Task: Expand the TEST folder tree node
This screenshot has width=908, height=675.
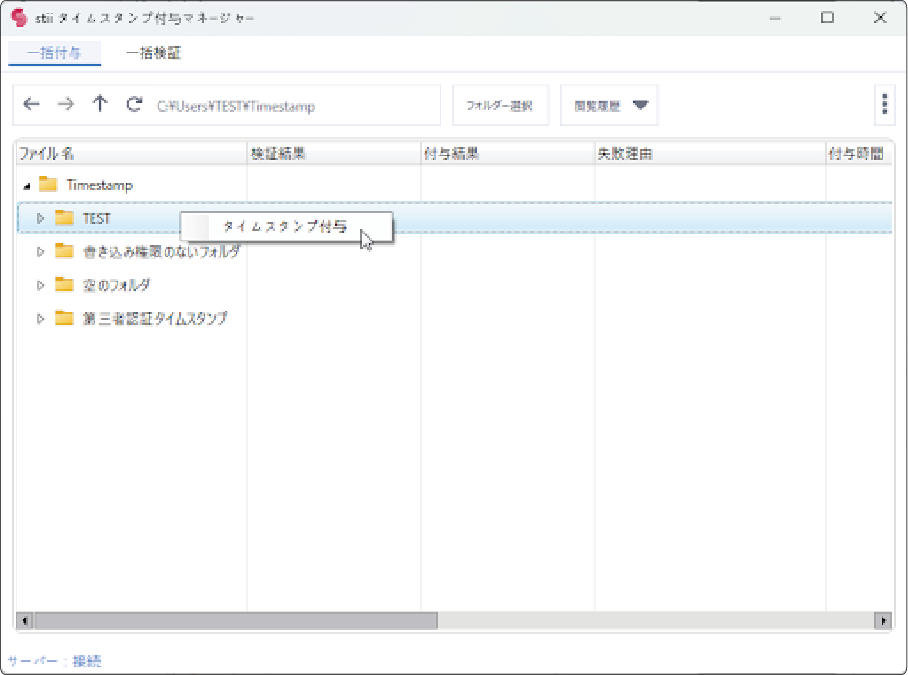Action: (41, 218)
